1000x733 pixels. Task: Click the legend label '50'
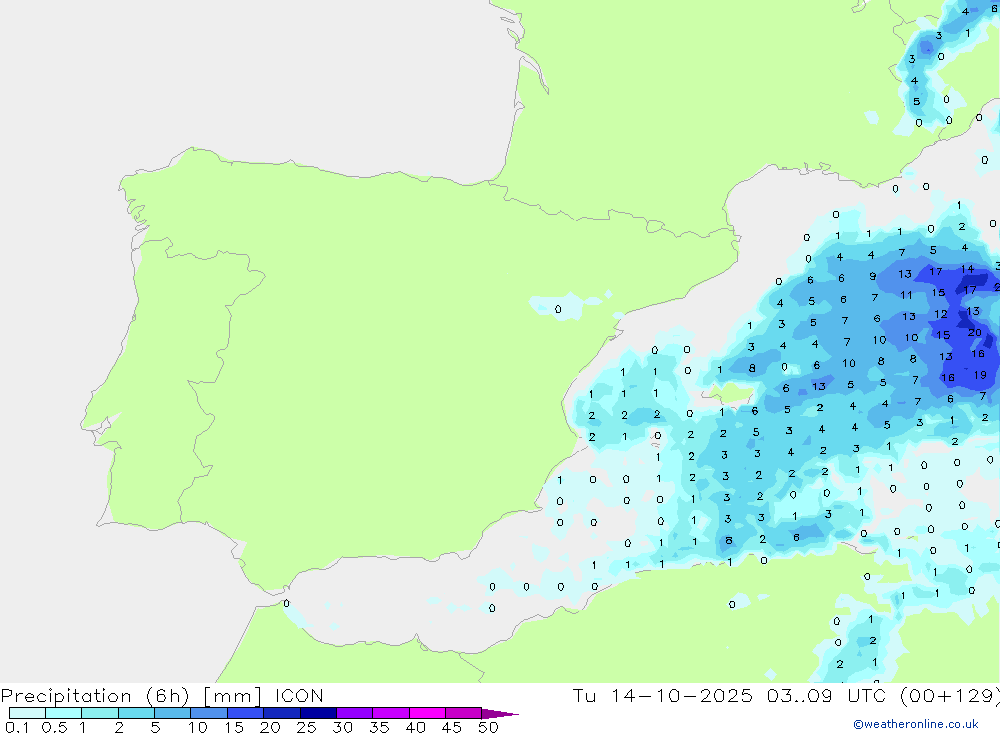tap(488, 727)
